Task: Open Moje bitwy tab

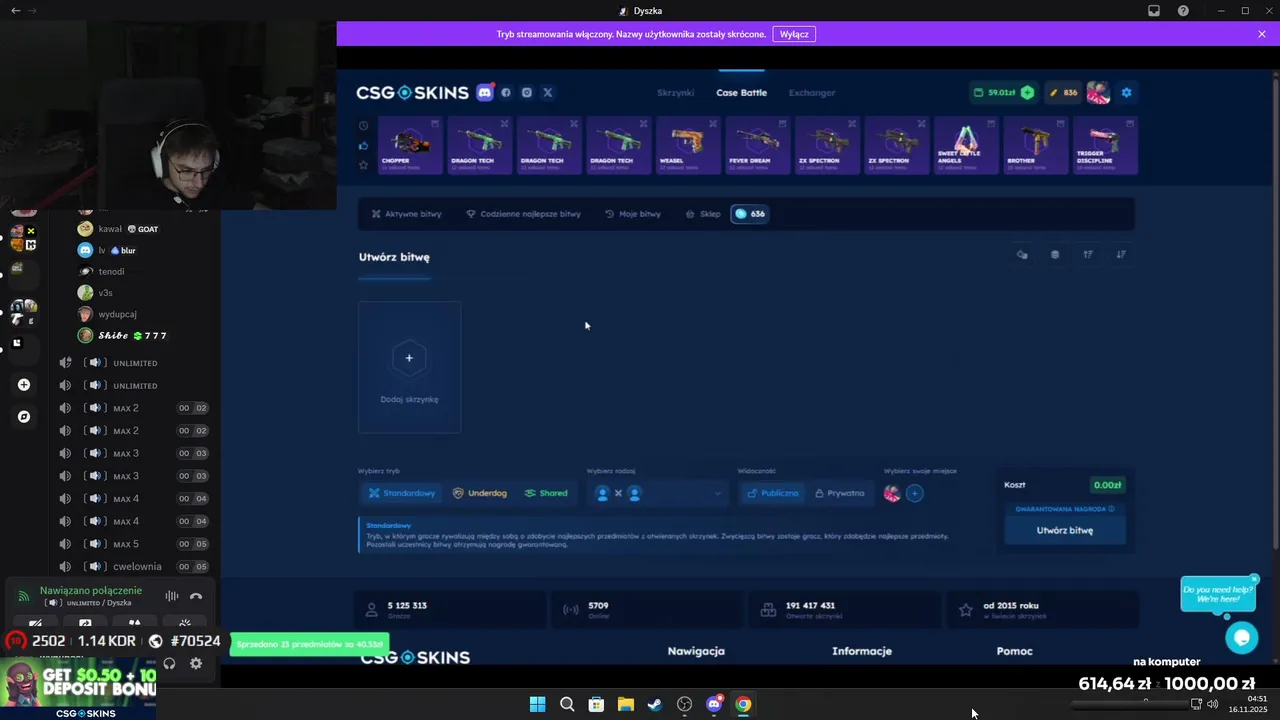Action: tap(633, 214)
